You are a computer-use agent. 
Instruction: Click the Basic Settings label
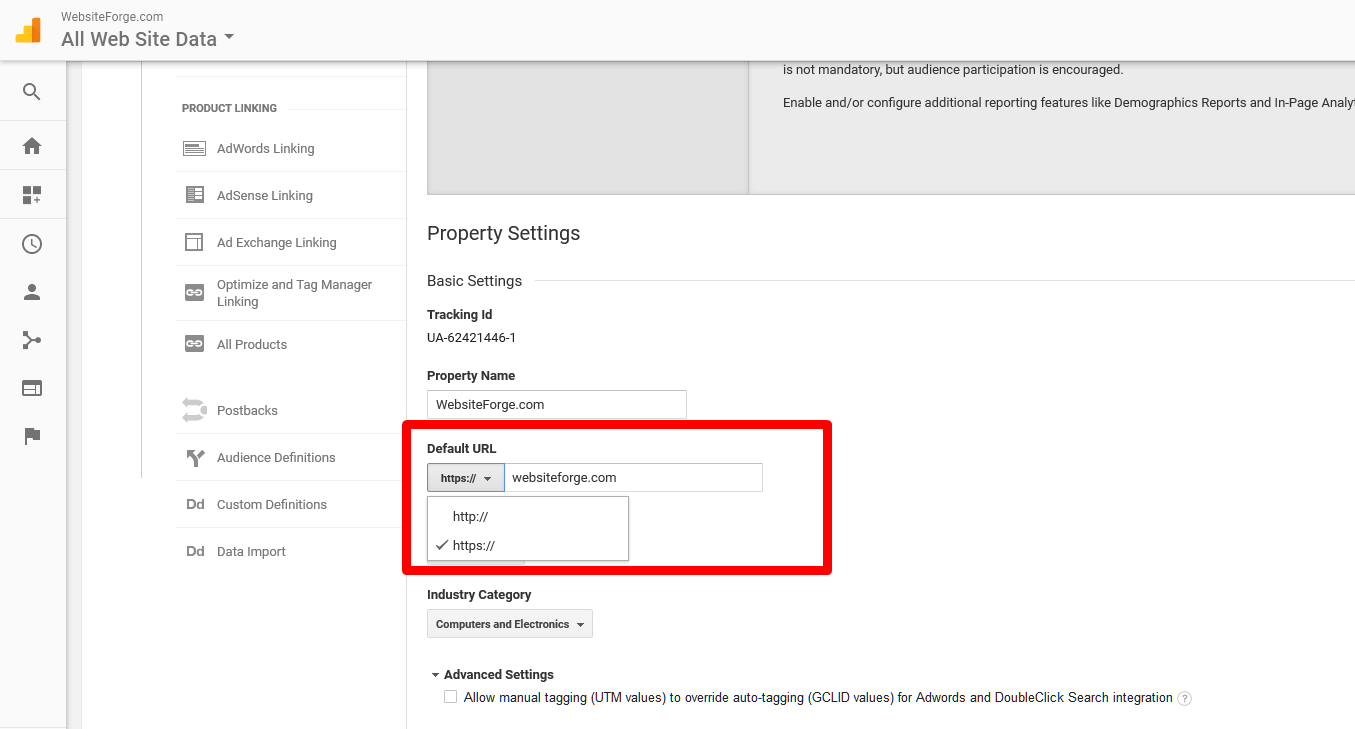474,281
